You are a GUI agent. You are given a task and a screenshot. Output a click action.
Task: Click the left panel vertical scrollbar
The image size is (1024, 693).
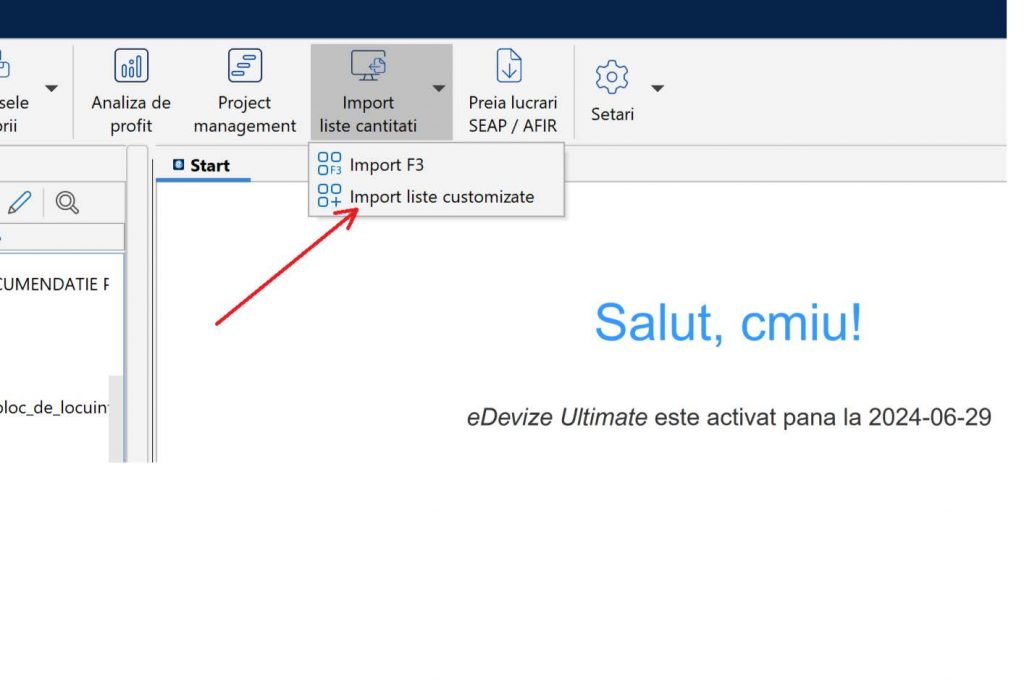pyautogui.click(x=116, y=418)
